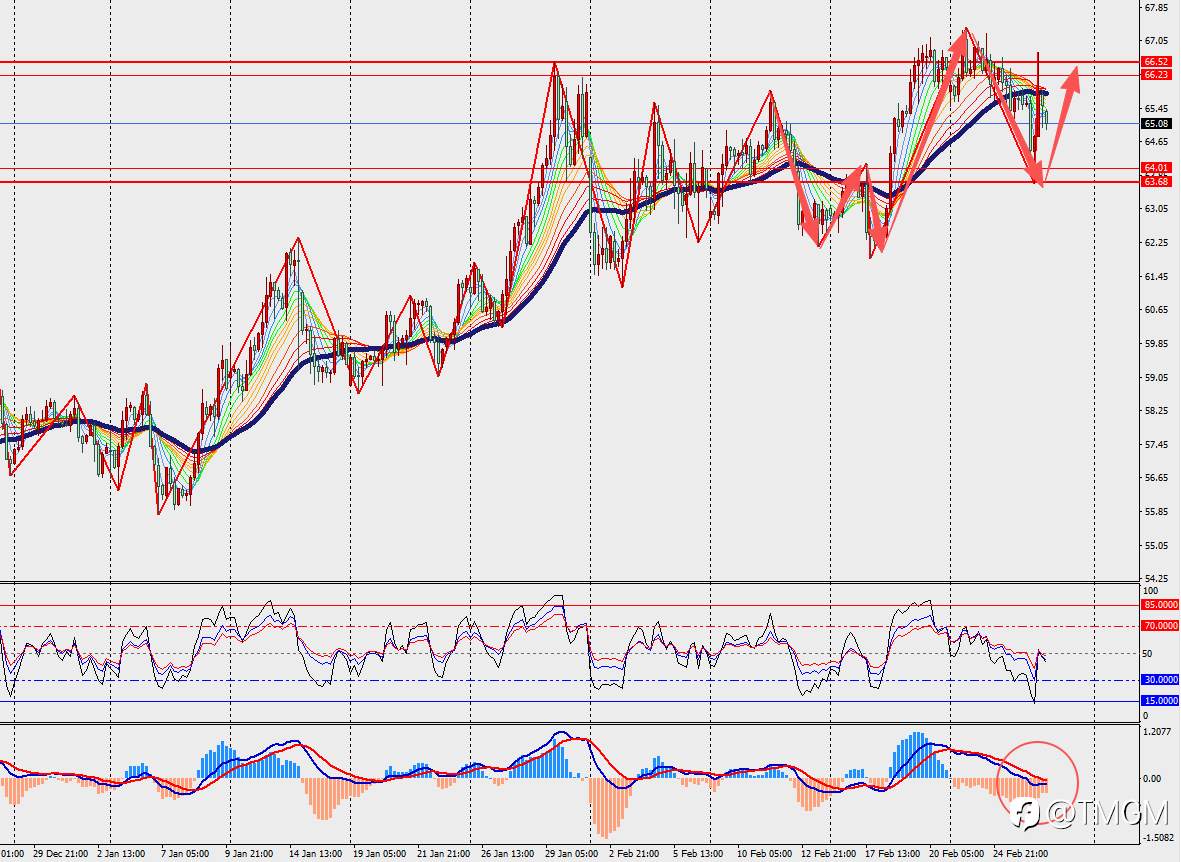
Task: Click the black 65.08 current price label
Action: 1156,124
